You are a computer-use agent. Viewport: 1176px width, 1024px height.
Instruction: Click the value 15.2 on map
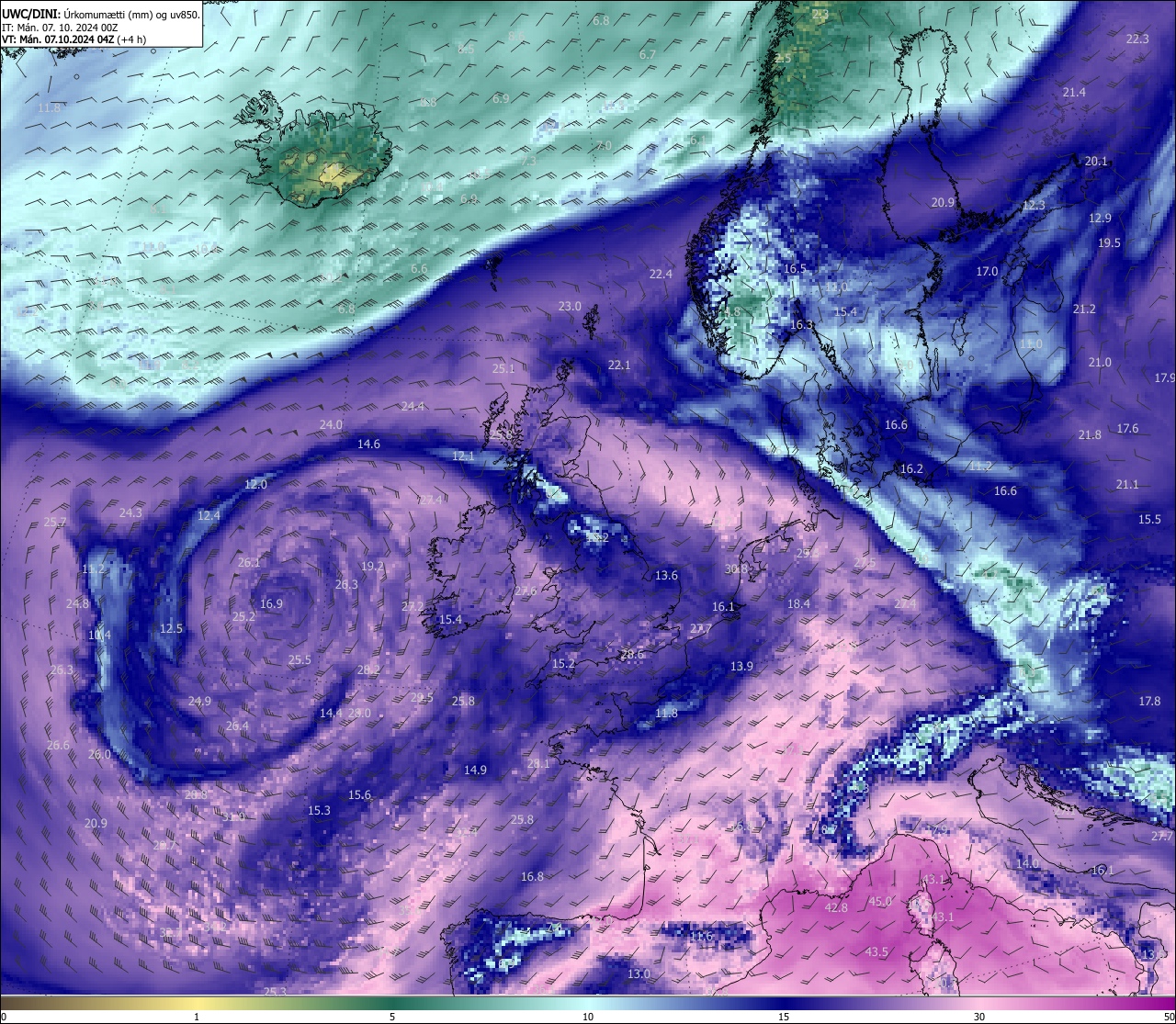(563, 663)
